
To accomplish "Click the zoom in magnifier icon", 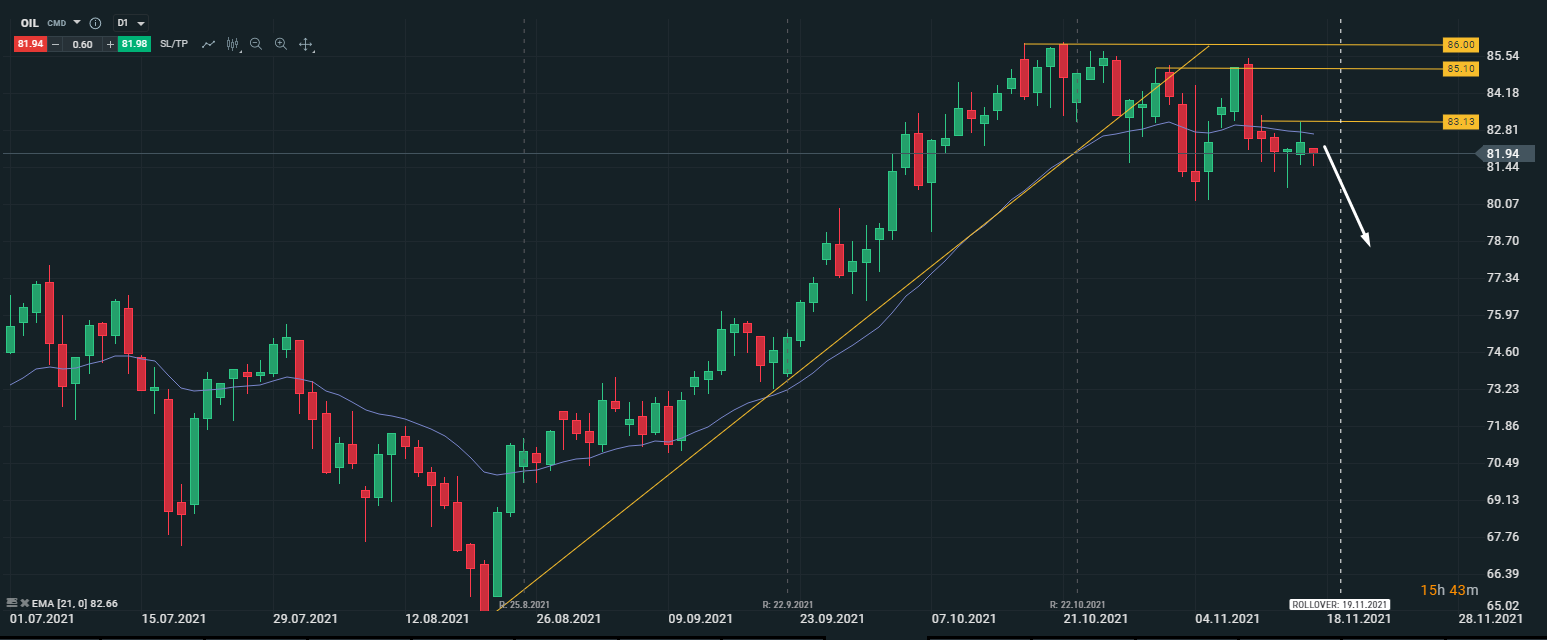I will (281, 44).
